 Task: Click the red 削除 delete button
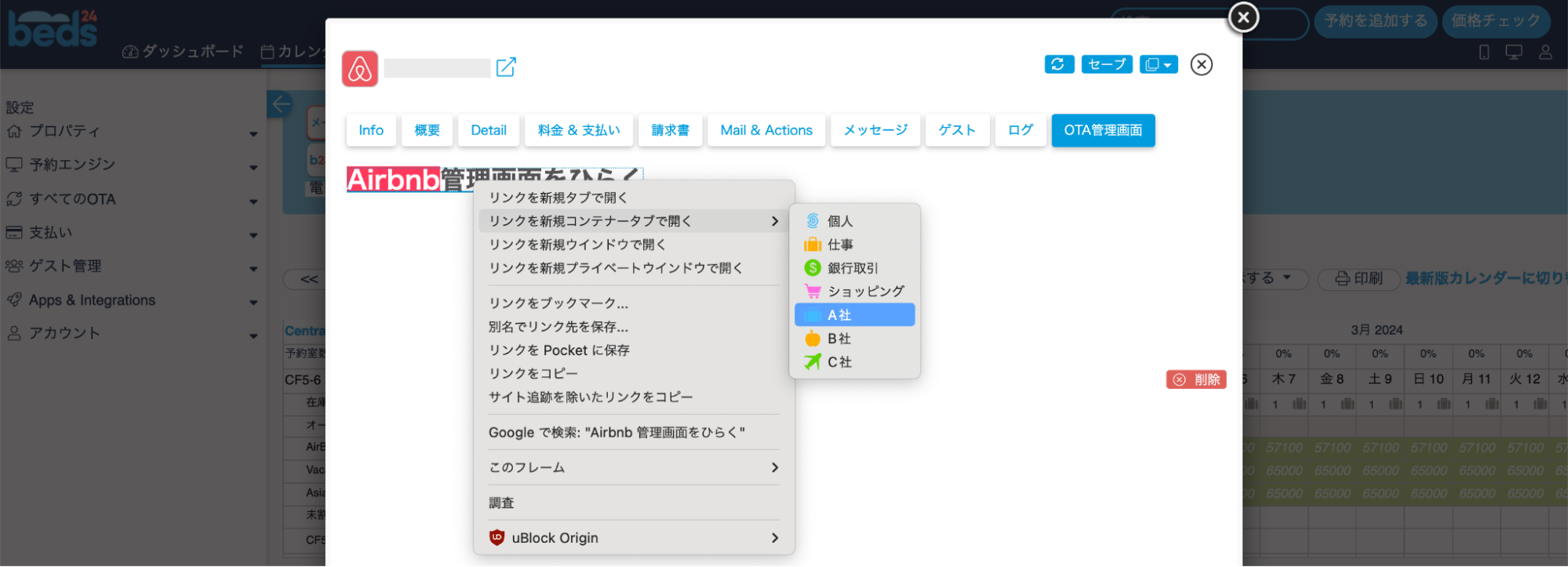(x=1196, y=380)
